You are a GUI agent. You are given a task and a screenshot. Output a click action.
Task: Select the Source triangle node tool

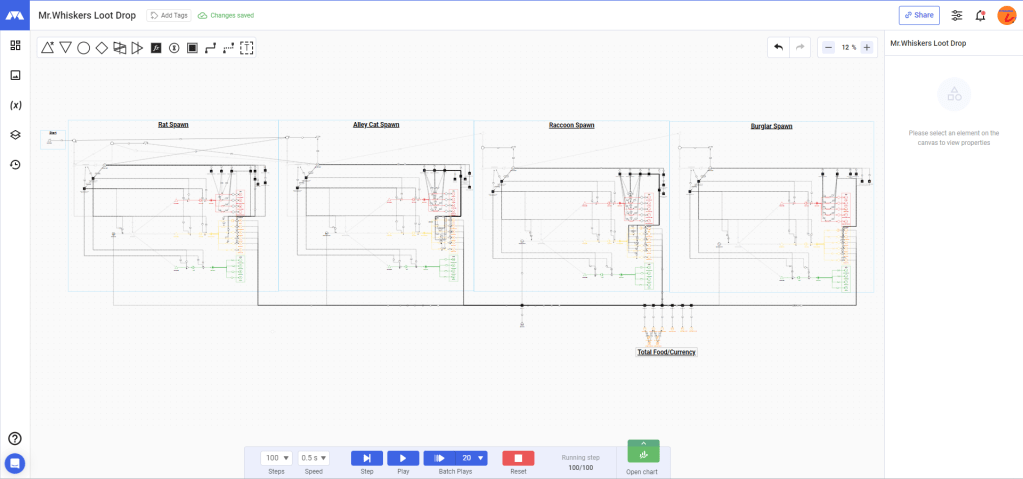click(47, 48)
